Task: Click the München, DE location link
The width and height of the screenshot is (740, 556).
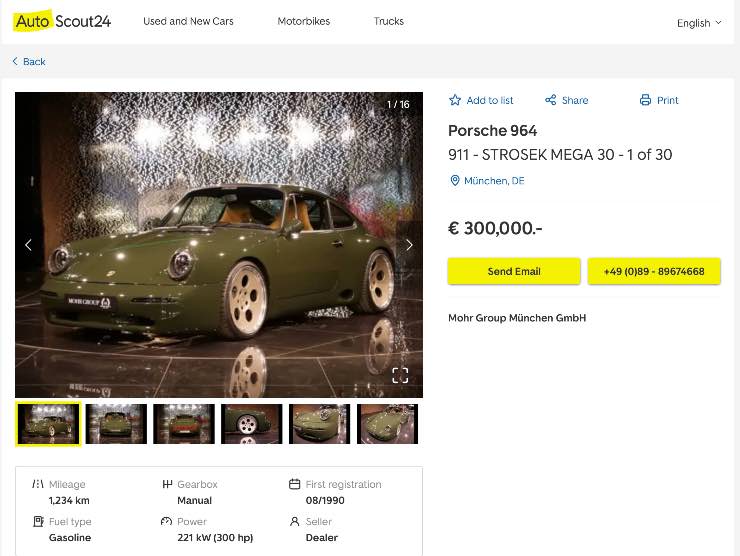Action: pyautogui.click(x=494, y=181)
